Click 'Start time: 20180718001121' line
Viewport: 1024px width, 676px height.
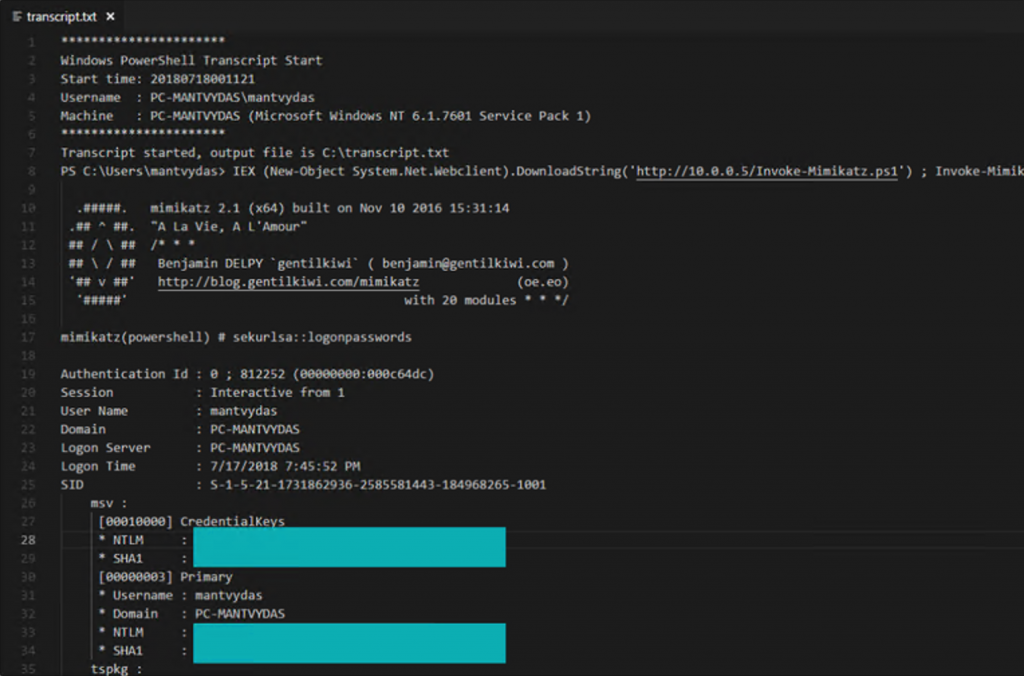point(157,79)
